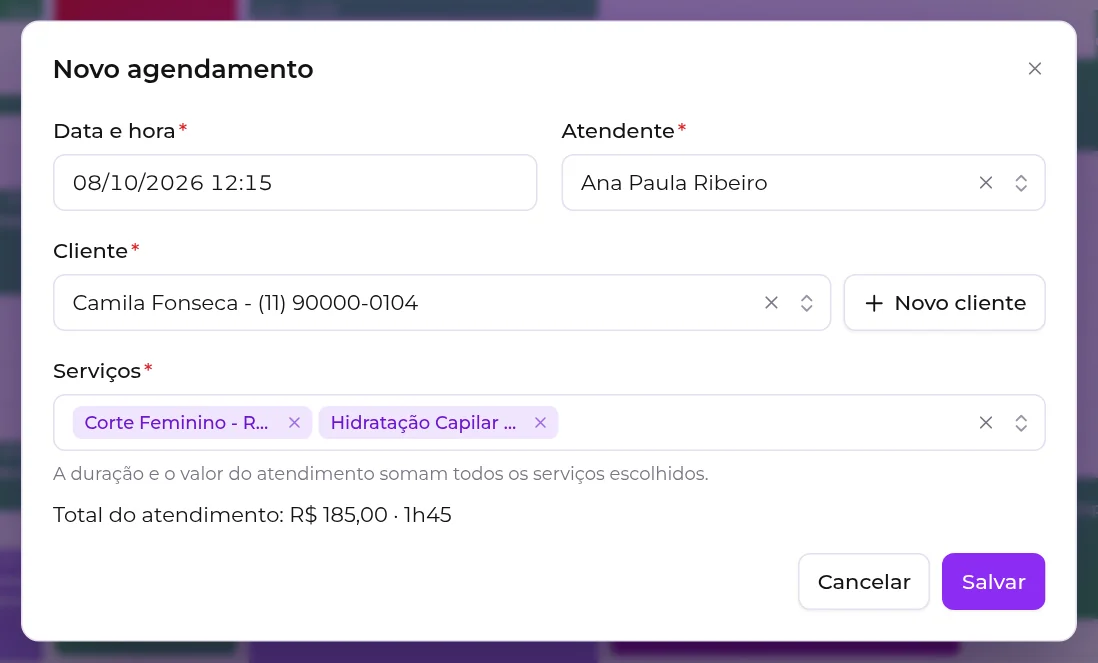The width and height of the screenshot is (1098, 663).
Task: Open the Cliente dropdown chevrons
Action: (806, 302)
